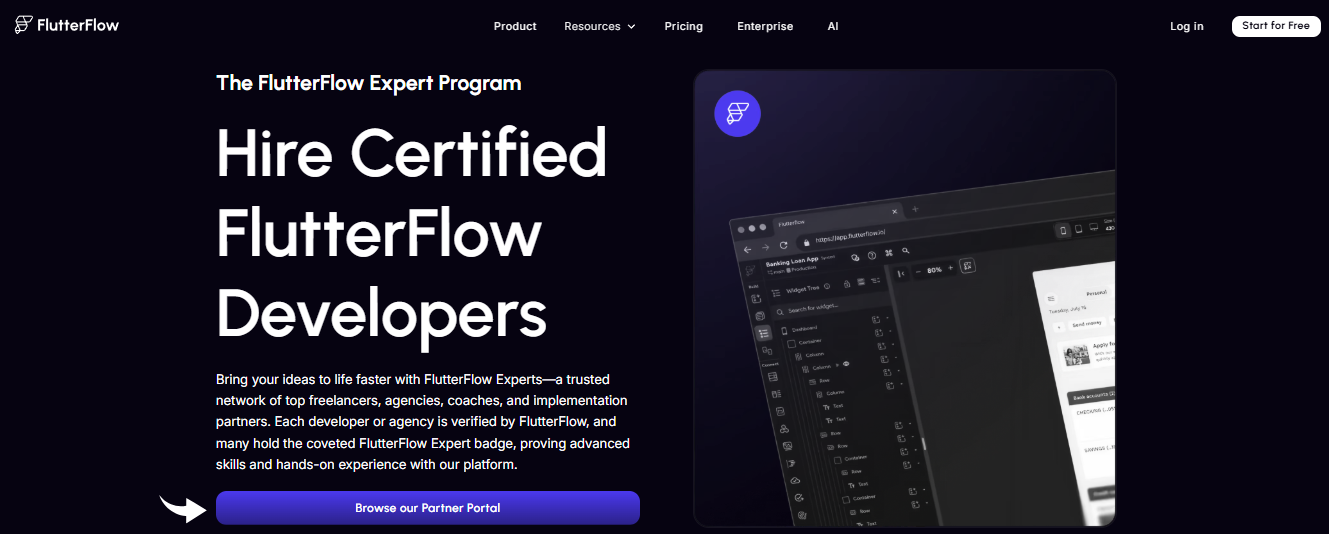Image resolution: width=1329 pixels, height=534 pixels.
Task: Select the AI nav item
Action: coord(833,26)
